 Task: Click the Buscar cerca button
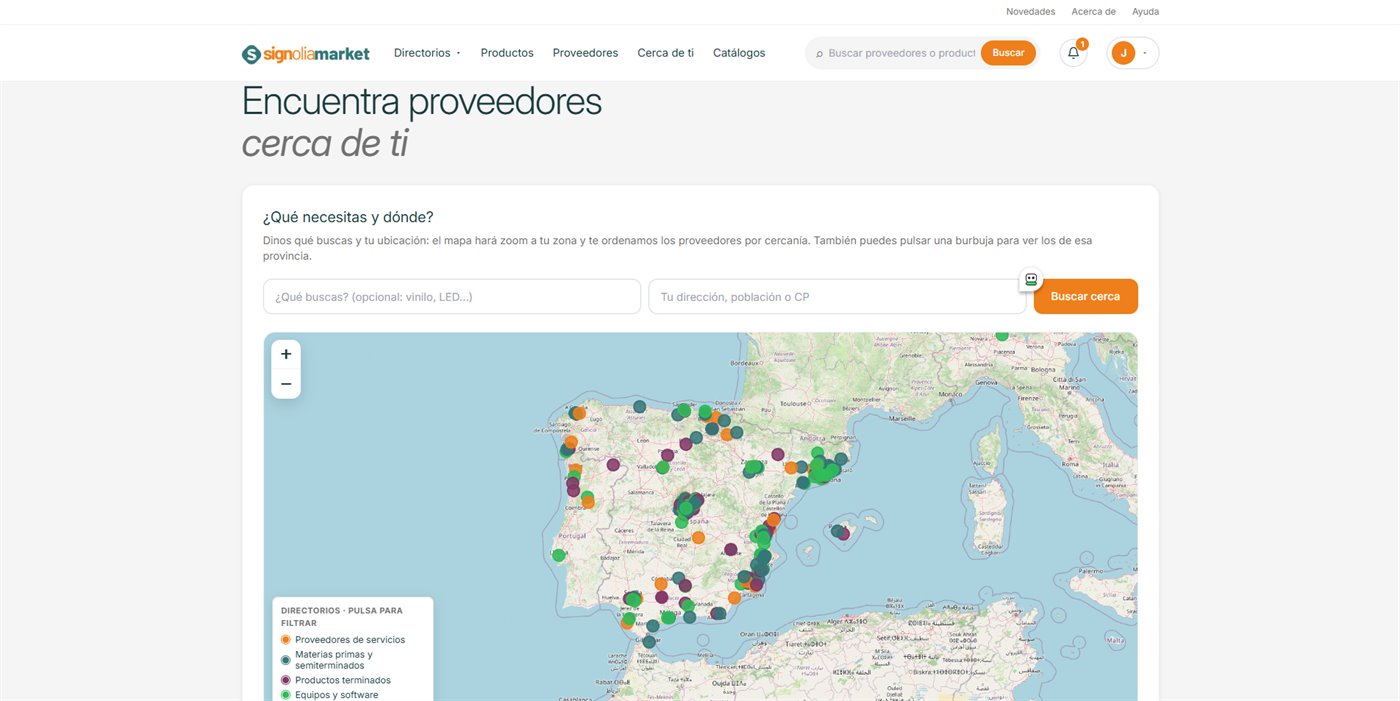(x=1085, y=297)
